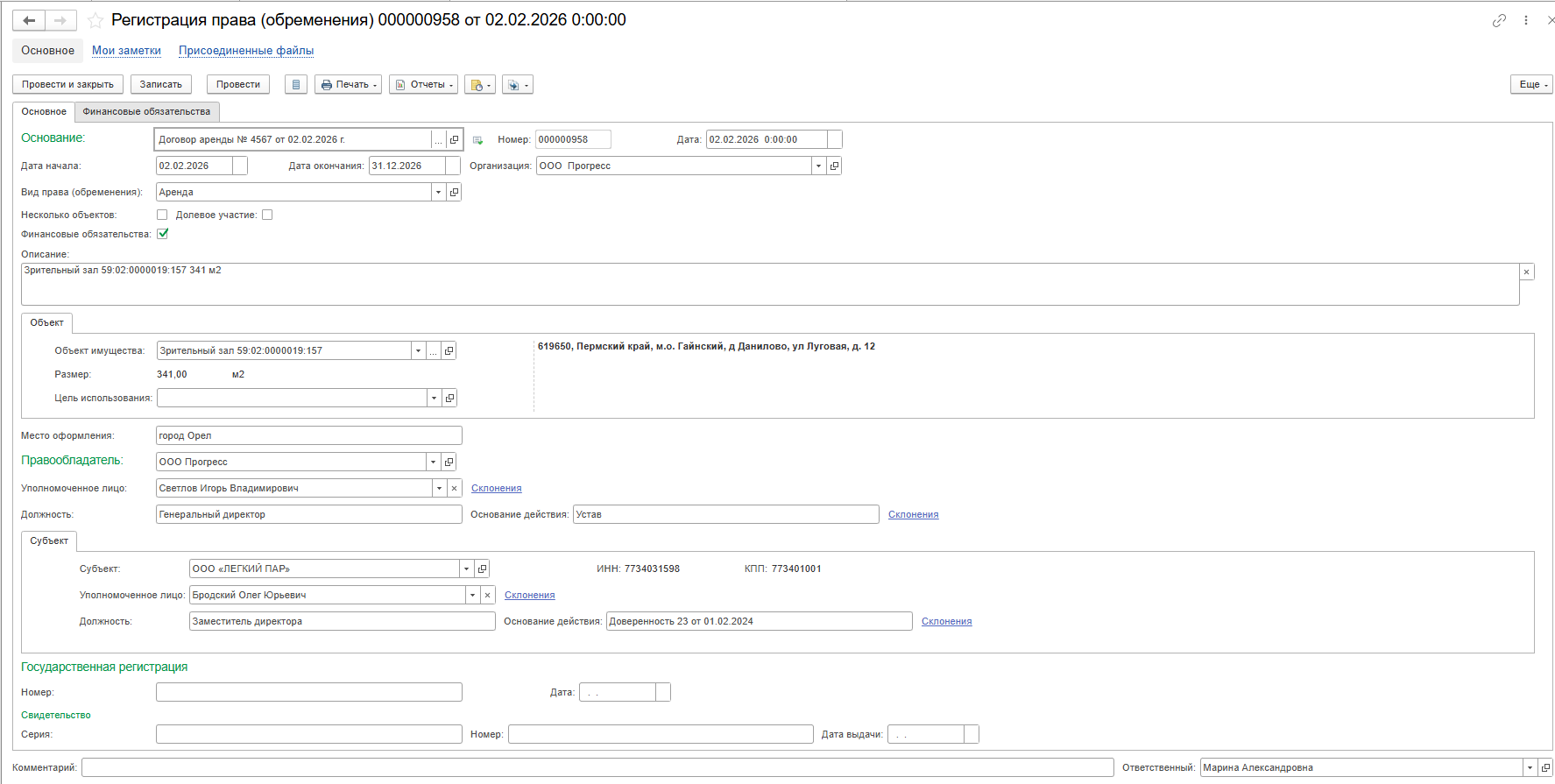Open the Объект имущества card icon
Image resolution: width=1555 pixels, height=784 pixels.
click(x=449, y=350)
